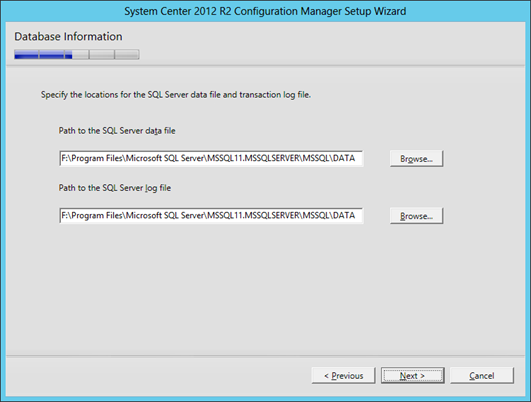Select the 'Path to the SQL Server log file' label
Viewport: 531px width, 402px height.
(114, 188)
